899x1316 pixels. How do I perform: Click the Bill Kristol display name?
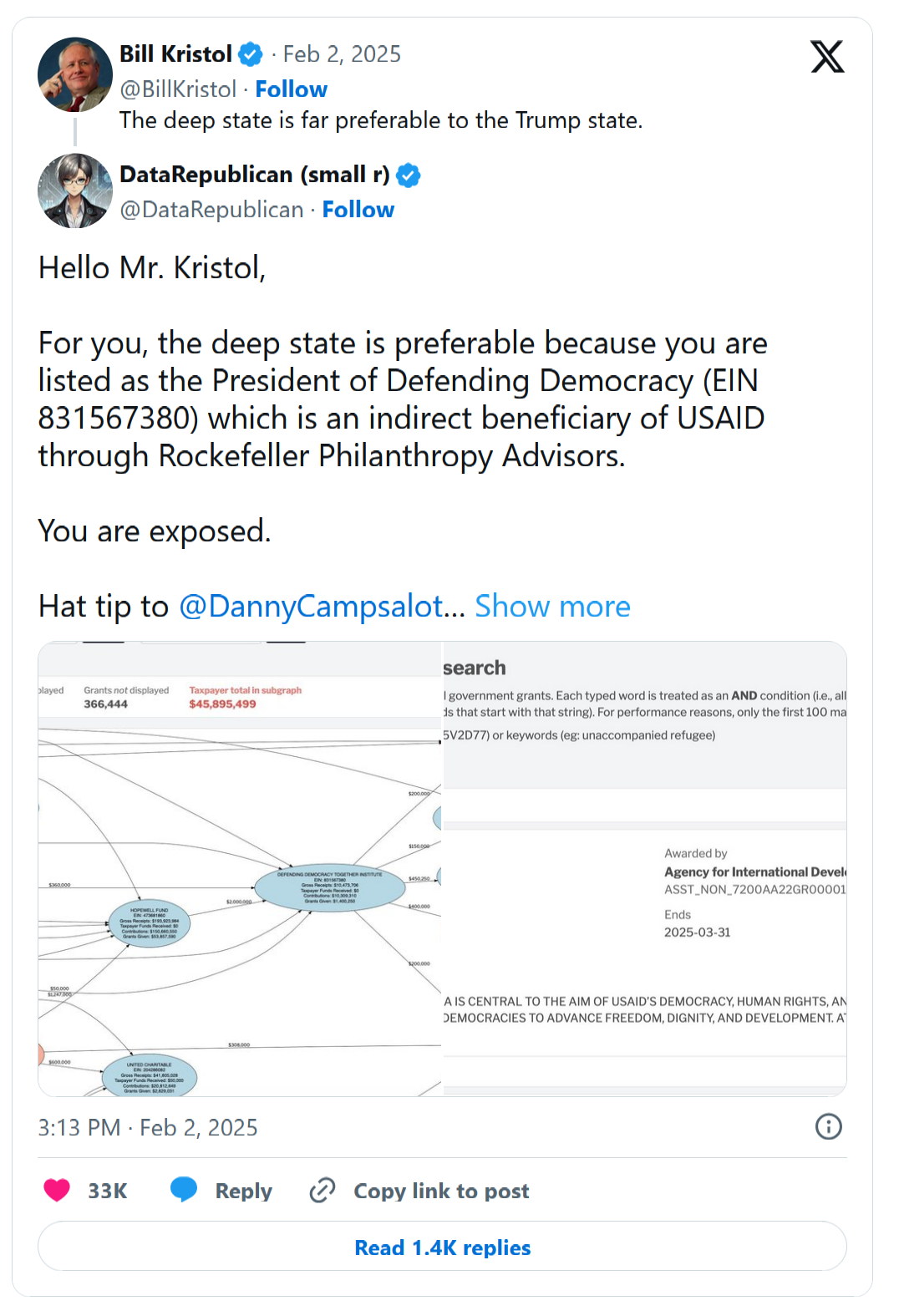click(x=175, y=54)
